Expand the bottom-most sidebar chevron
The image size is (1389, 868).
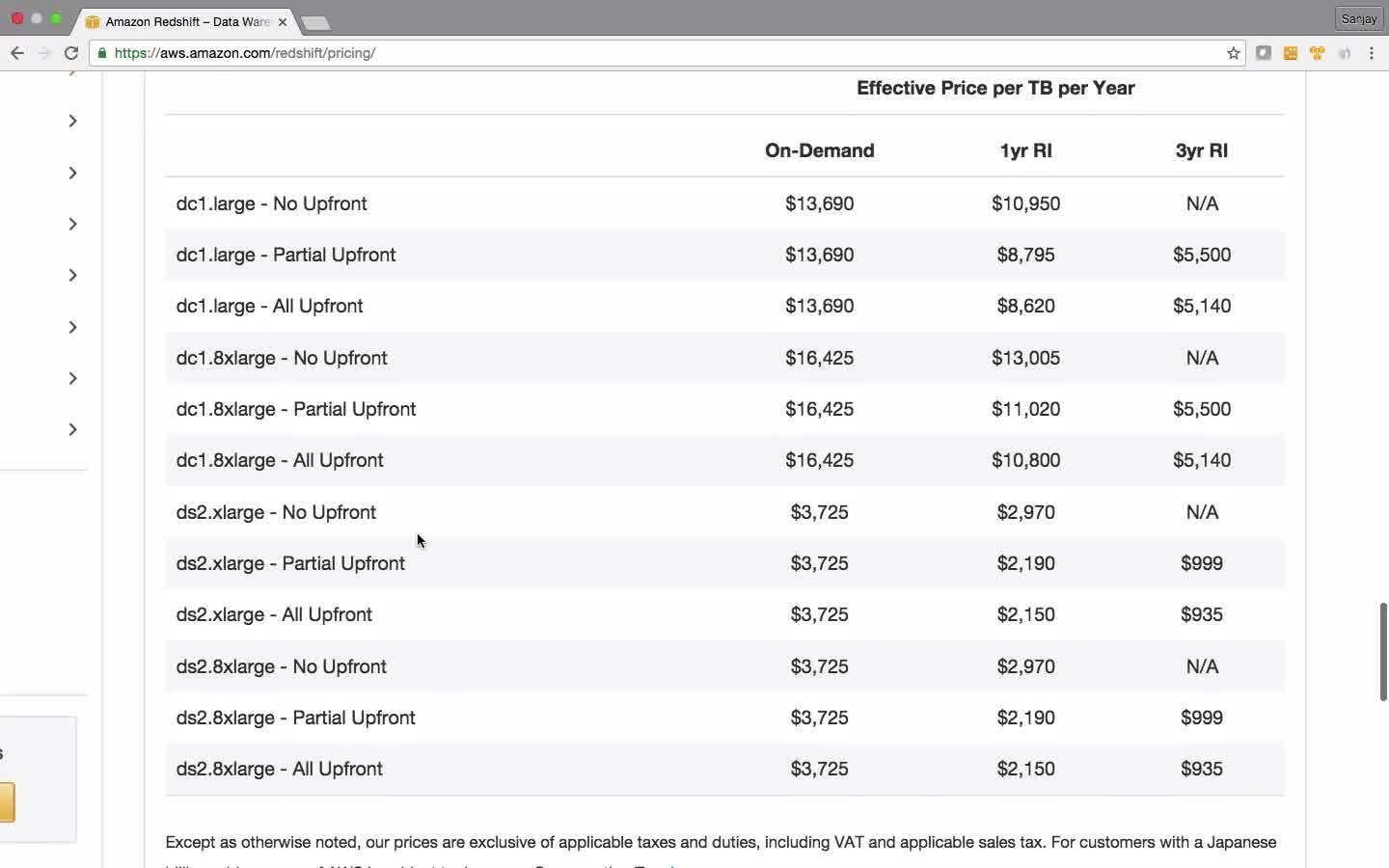click(x=72, y=429)
